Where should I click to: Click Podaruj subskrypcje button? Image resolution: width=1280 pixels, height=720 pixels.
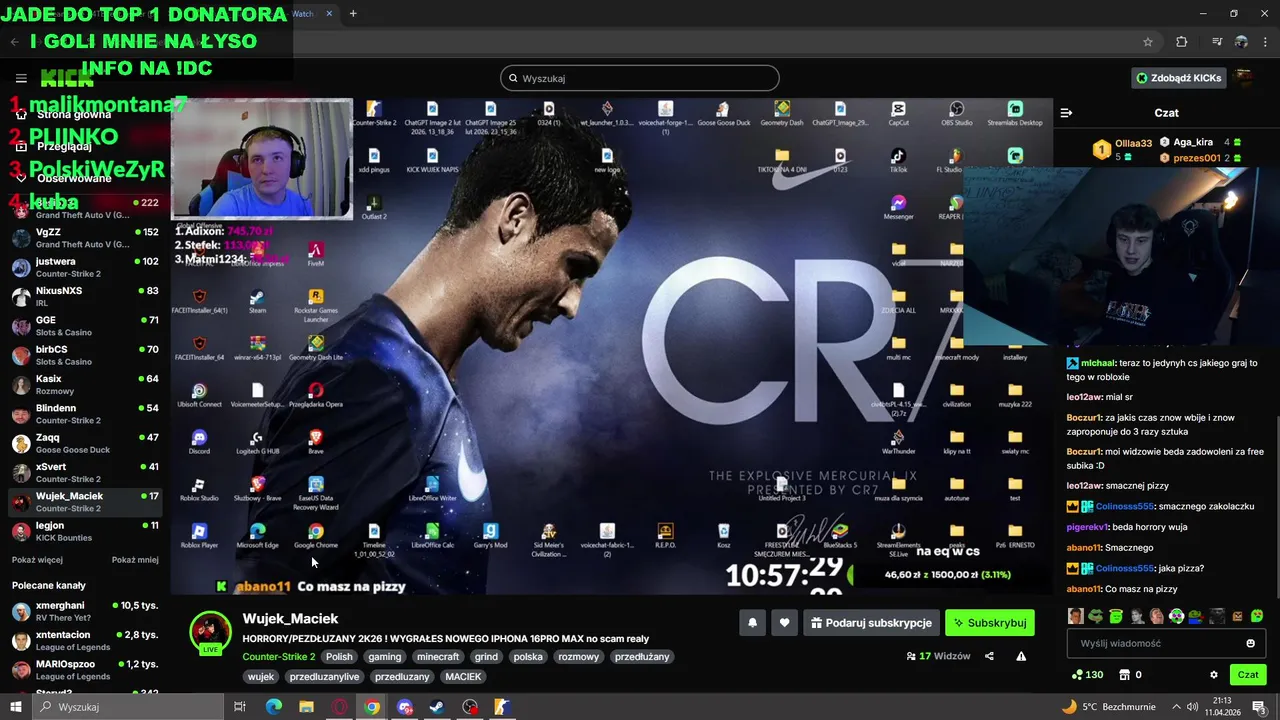click(x=871, y=623)
